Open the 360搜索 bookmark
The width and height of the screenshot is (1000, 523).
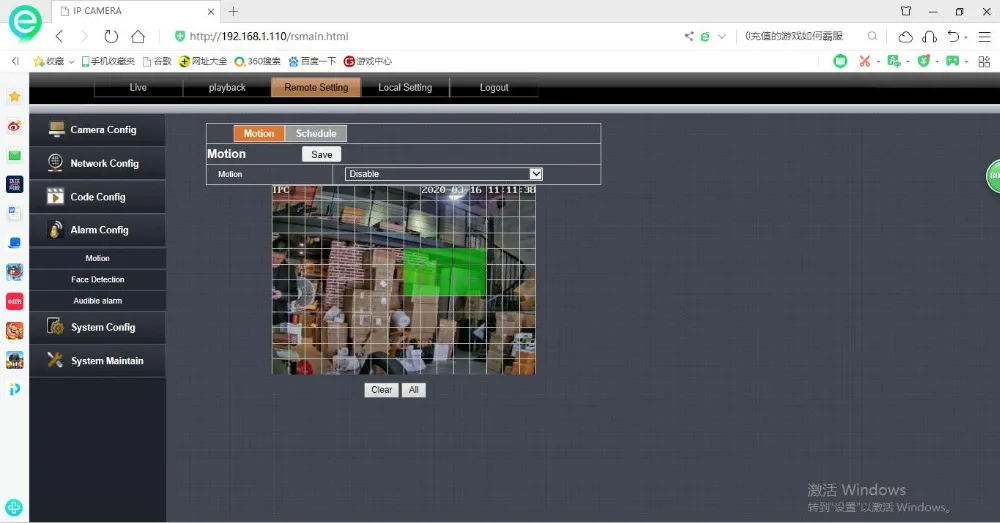(258, 61)
